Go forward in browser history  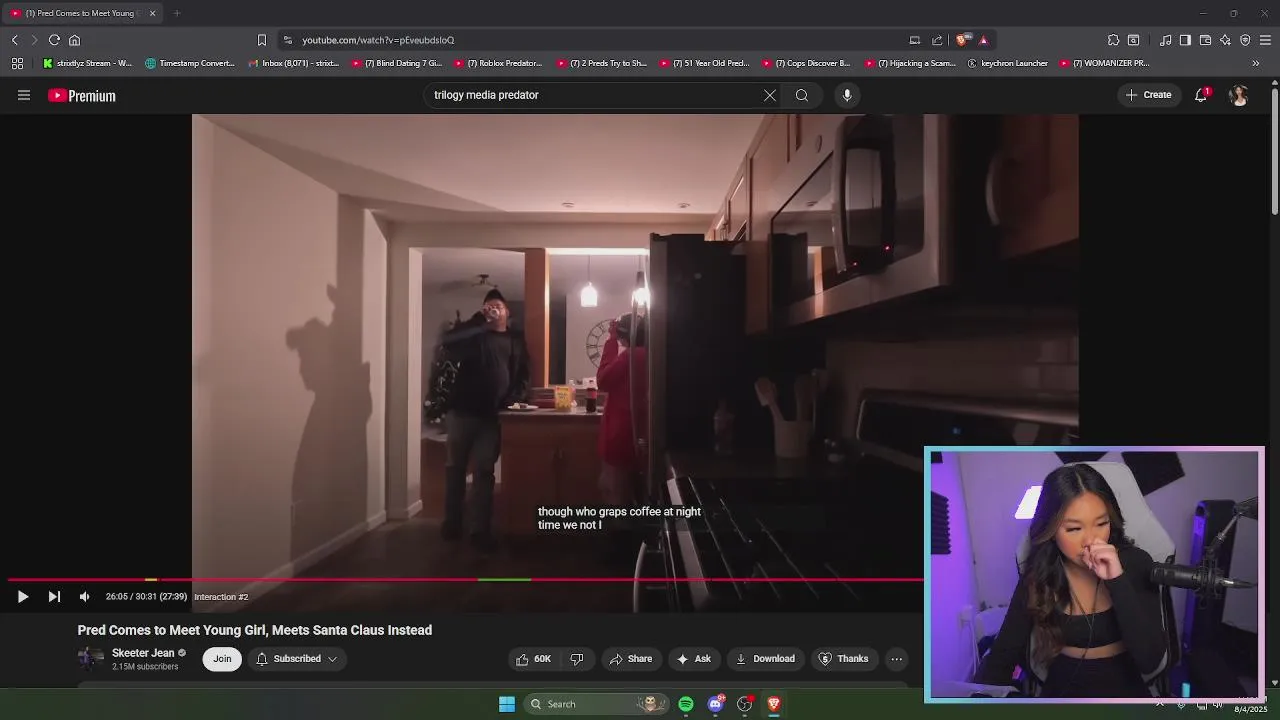(x=33, y=40)
